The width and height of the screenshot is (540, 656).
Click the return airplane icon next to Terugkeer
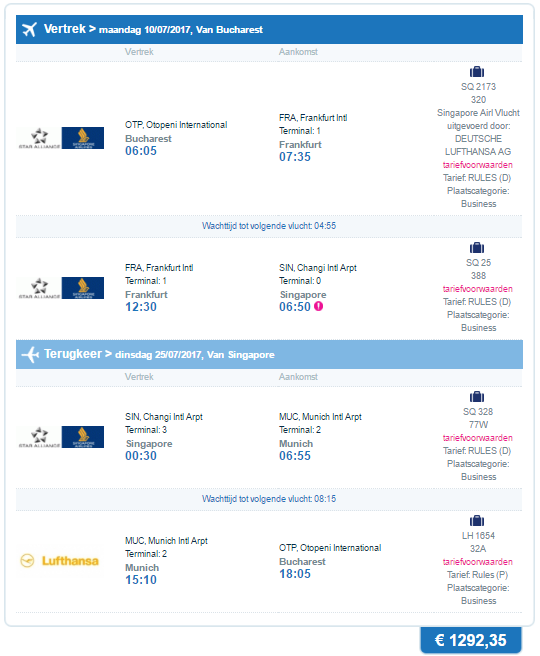[30, 354]
